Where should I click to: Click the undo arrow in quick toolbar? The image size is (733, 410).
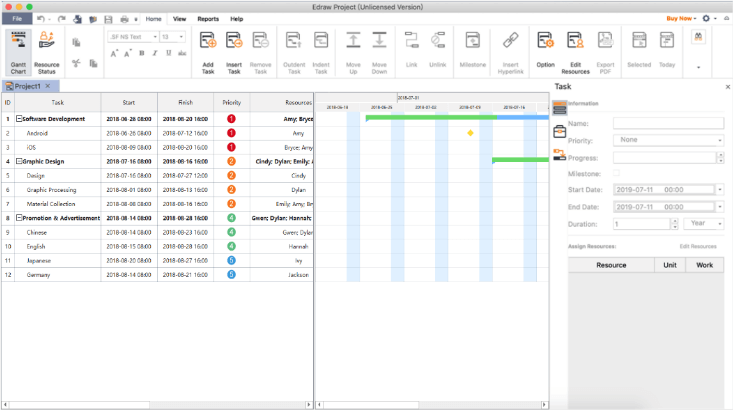pyautogui.click(x=41, y=19)
